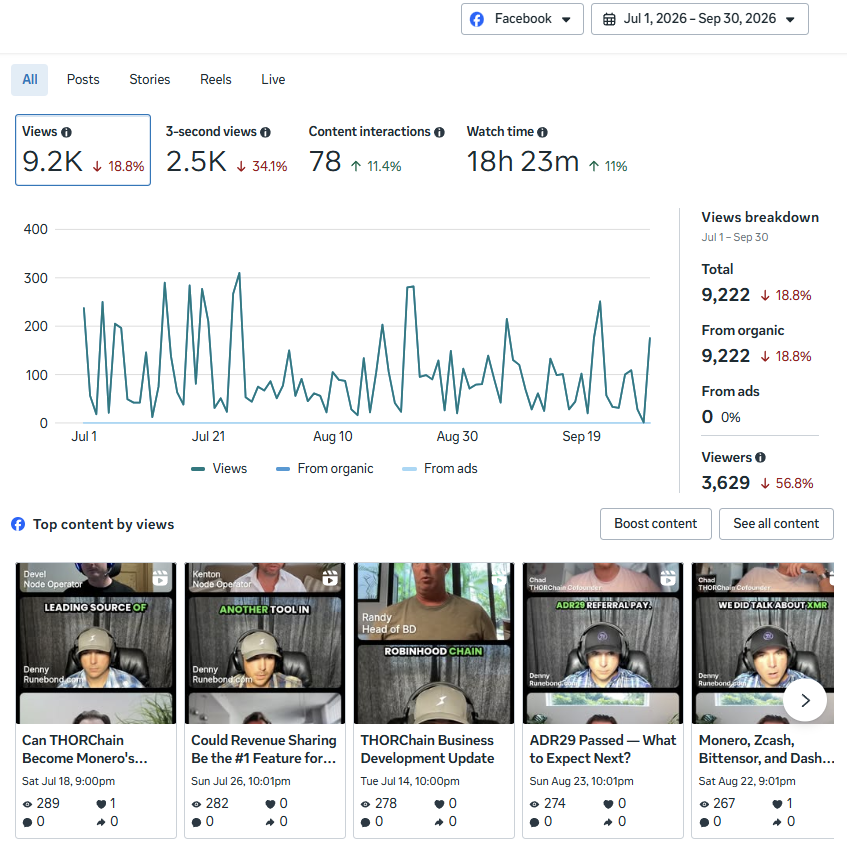
Task: Open the Jul 1 – Sep 30, 2026 date range picker
Action: [699, 19]
